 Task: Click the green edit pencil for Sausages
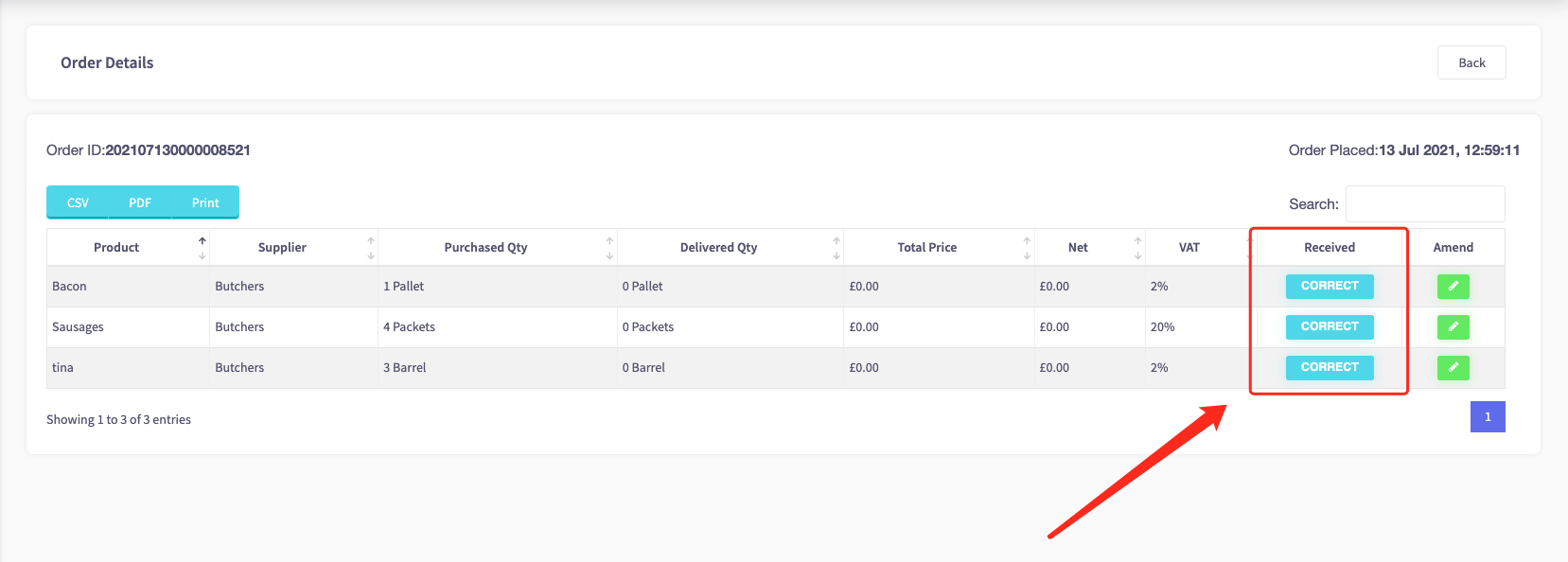(1453, 326)
